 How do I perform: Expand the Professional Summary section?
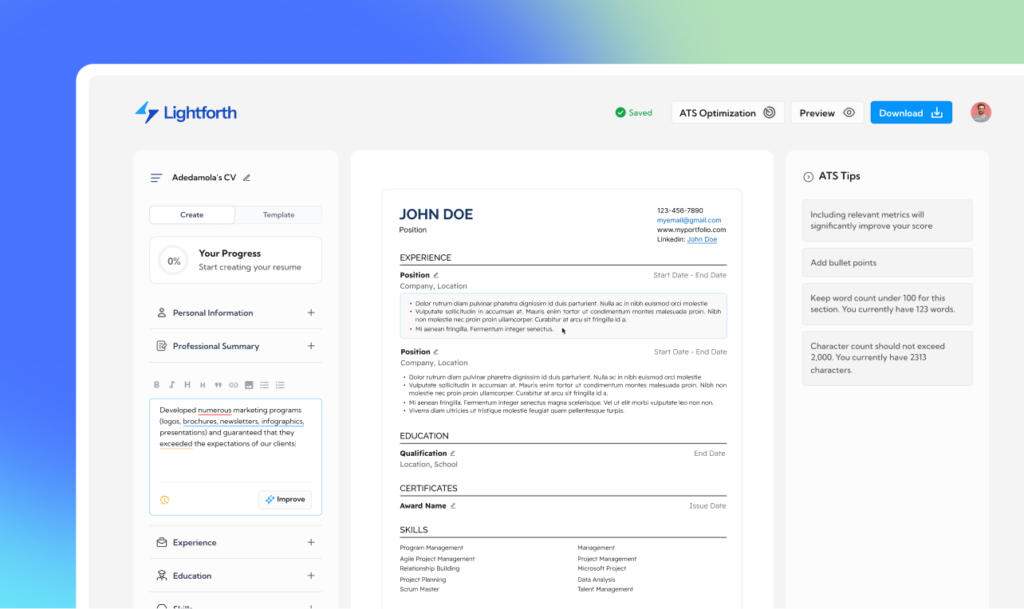311,346
